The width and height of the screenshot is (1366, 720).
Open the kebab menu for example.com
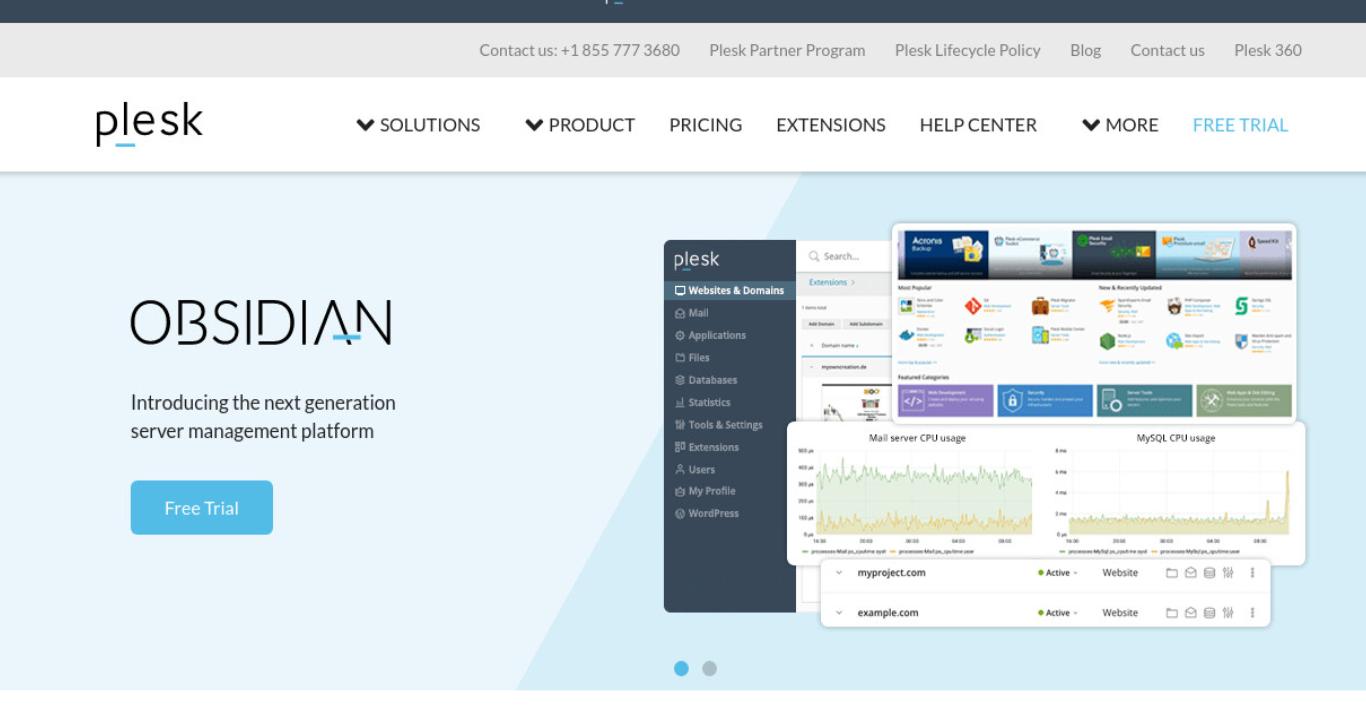pos(1252,613)
